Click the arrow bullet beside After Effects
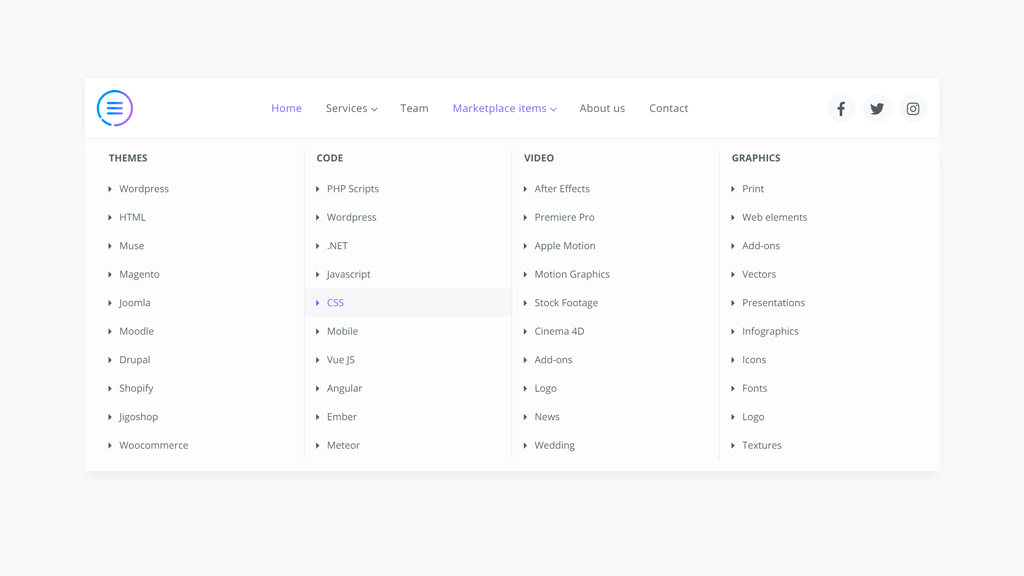The height and width of the screenshot is (576, 1024). [x=525, y=189]
